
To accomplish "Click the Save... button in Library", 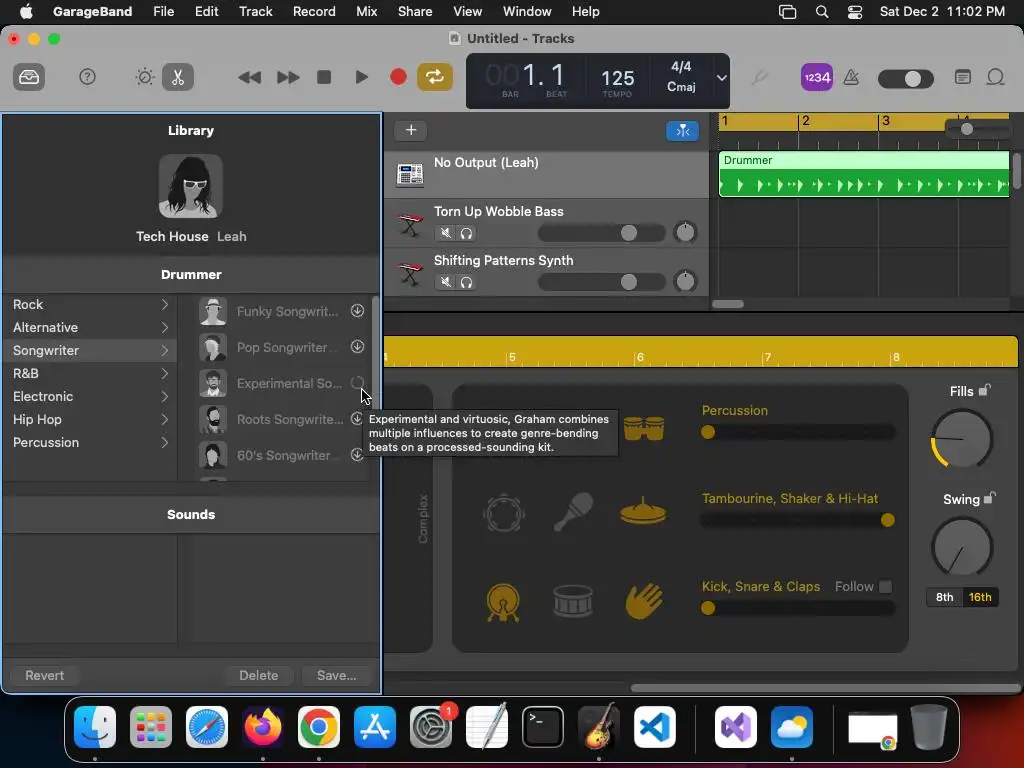I will click(x=336, y=675).
